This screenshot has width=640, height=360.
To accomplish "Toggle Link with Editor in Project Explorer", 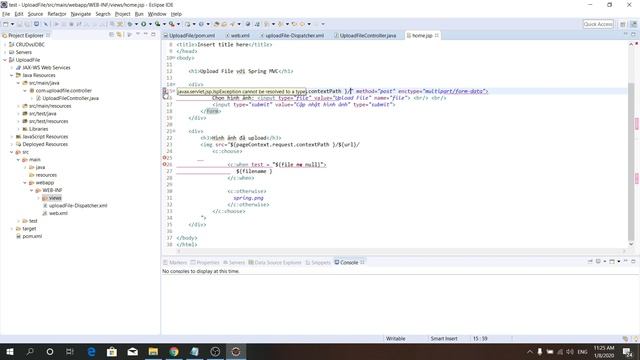I will click(119, 35).
